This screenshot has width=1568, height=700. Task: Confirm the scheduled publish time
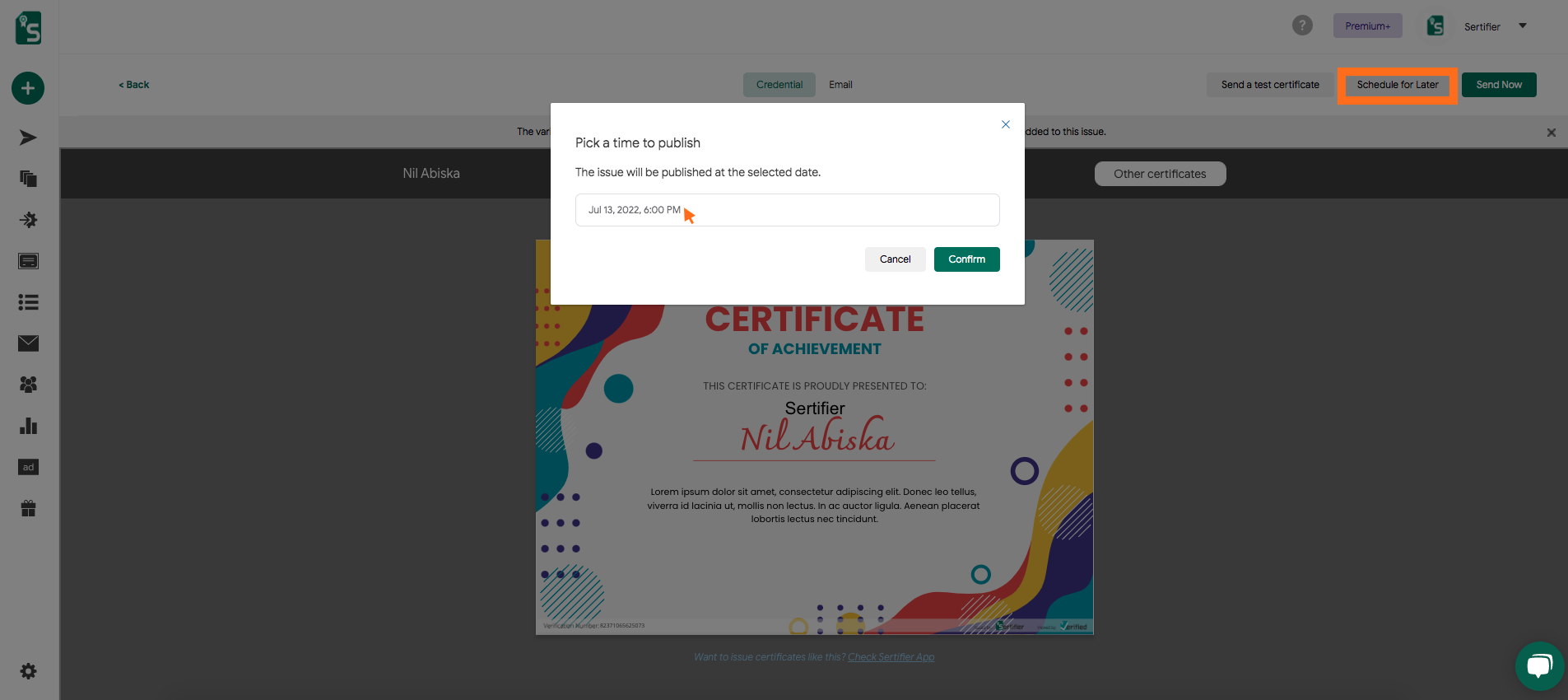[x=966, y=259]
